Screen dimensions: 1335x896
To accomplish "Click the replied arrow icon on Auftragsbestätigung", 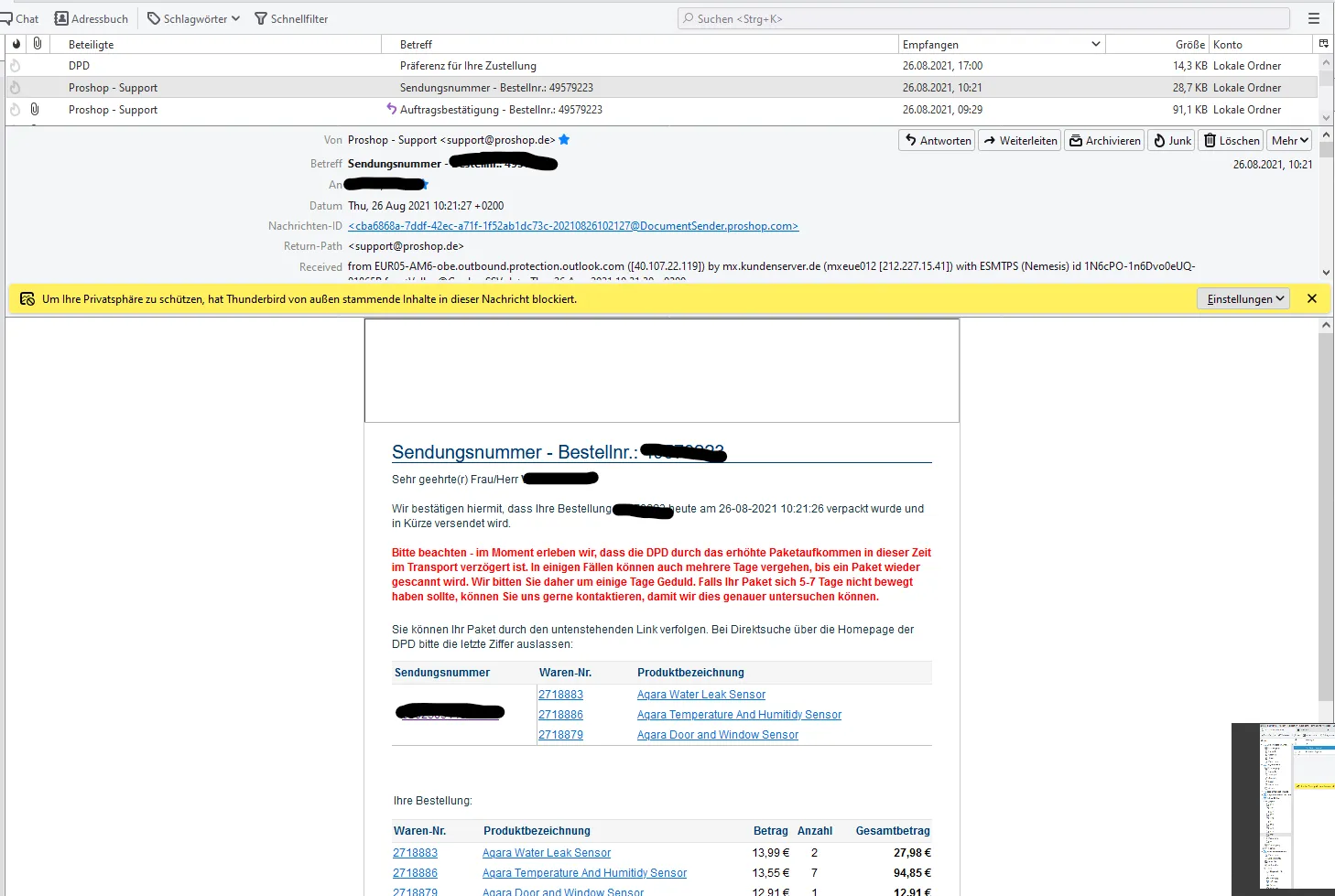I will pyautogui.click(x=392, y=109).
